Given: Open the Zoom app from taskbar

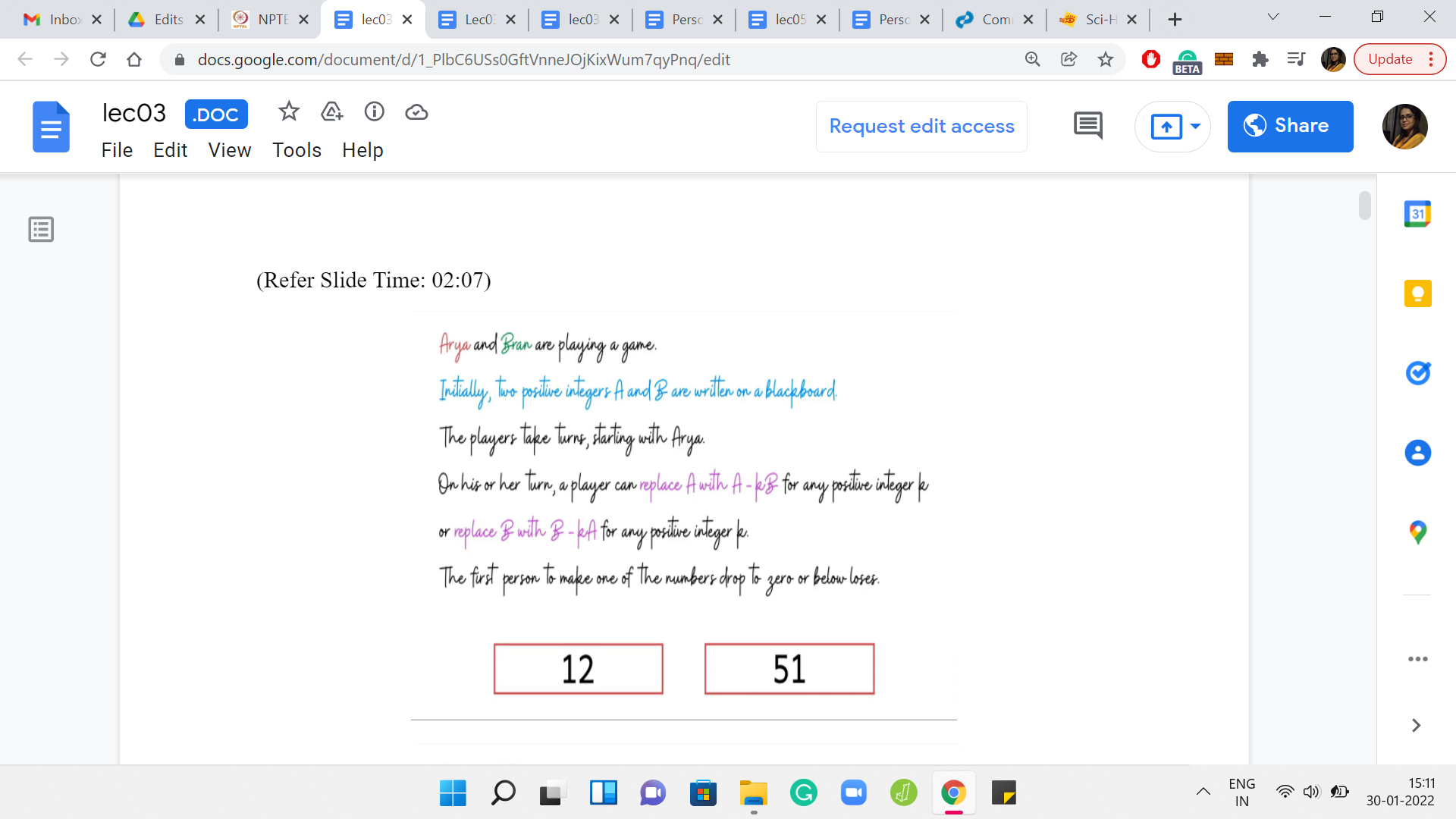Looking at the screenshot, I should click(x=853, y=793).
